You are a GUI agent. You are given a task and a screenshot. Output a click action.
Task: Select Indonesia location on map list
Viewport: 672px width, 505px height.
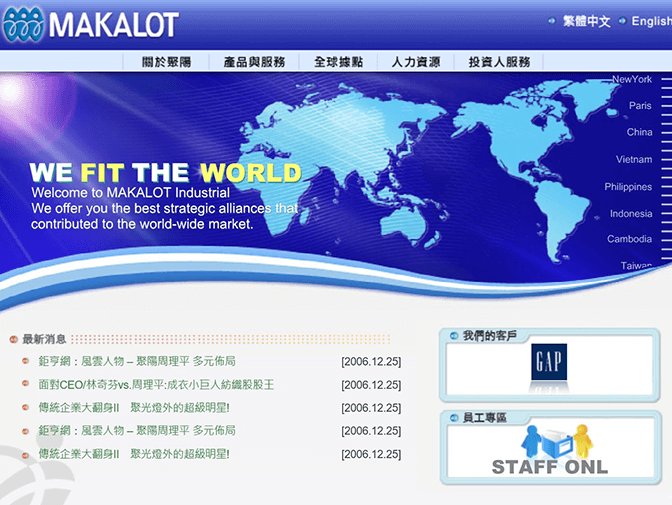tap(631, 213)
